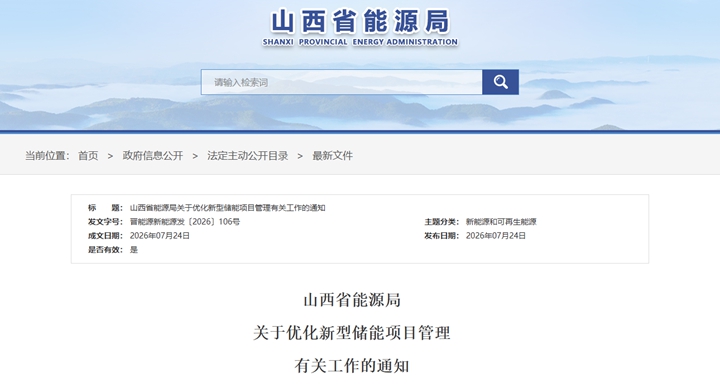
Task: Click heading line 关于优化新型储能项目管理
Action: click(352, 333)
